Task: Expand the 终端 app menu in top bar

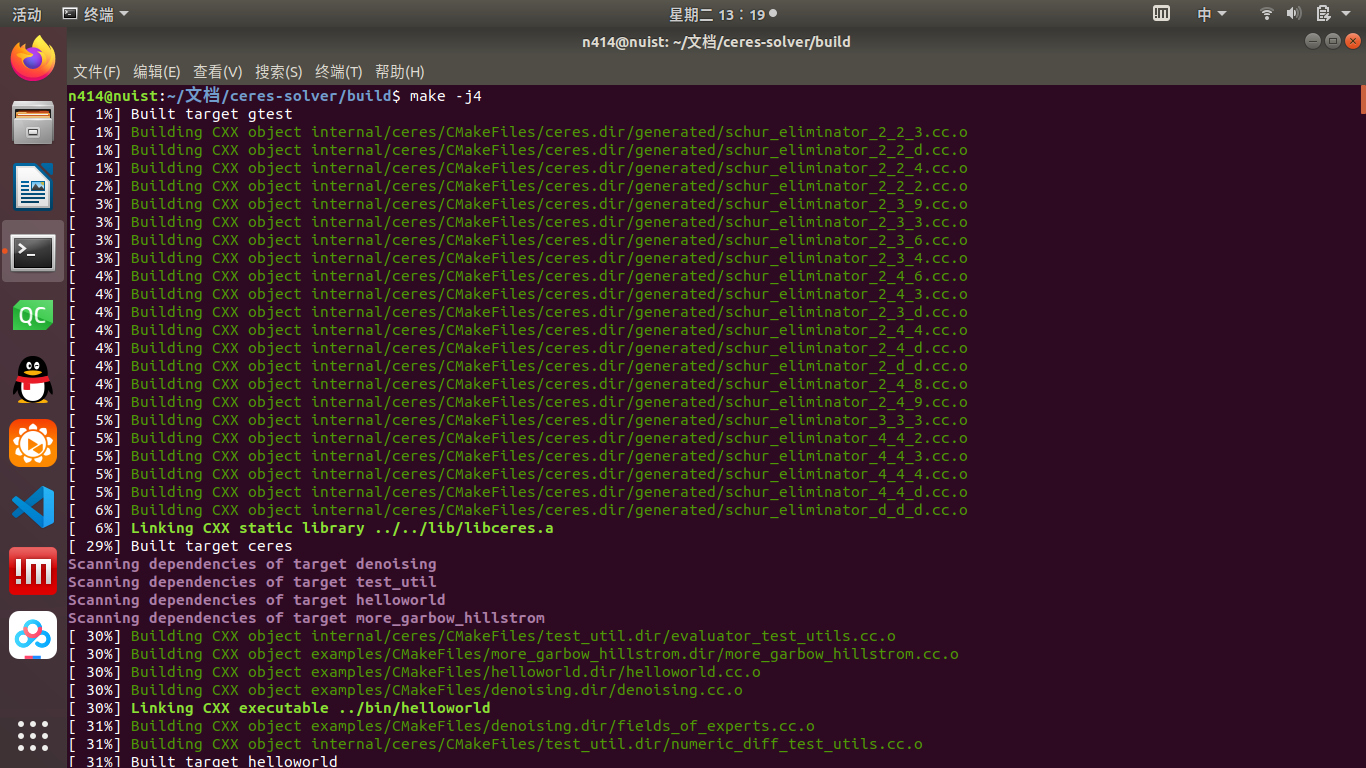Action: point(95,14)
